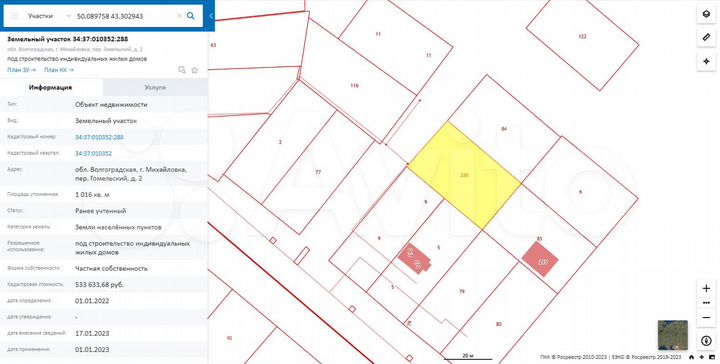Image resolution: width=720 pixels, height=364 pixels.
Task: Zoom out with the minus button
Action: click(706, 318)
